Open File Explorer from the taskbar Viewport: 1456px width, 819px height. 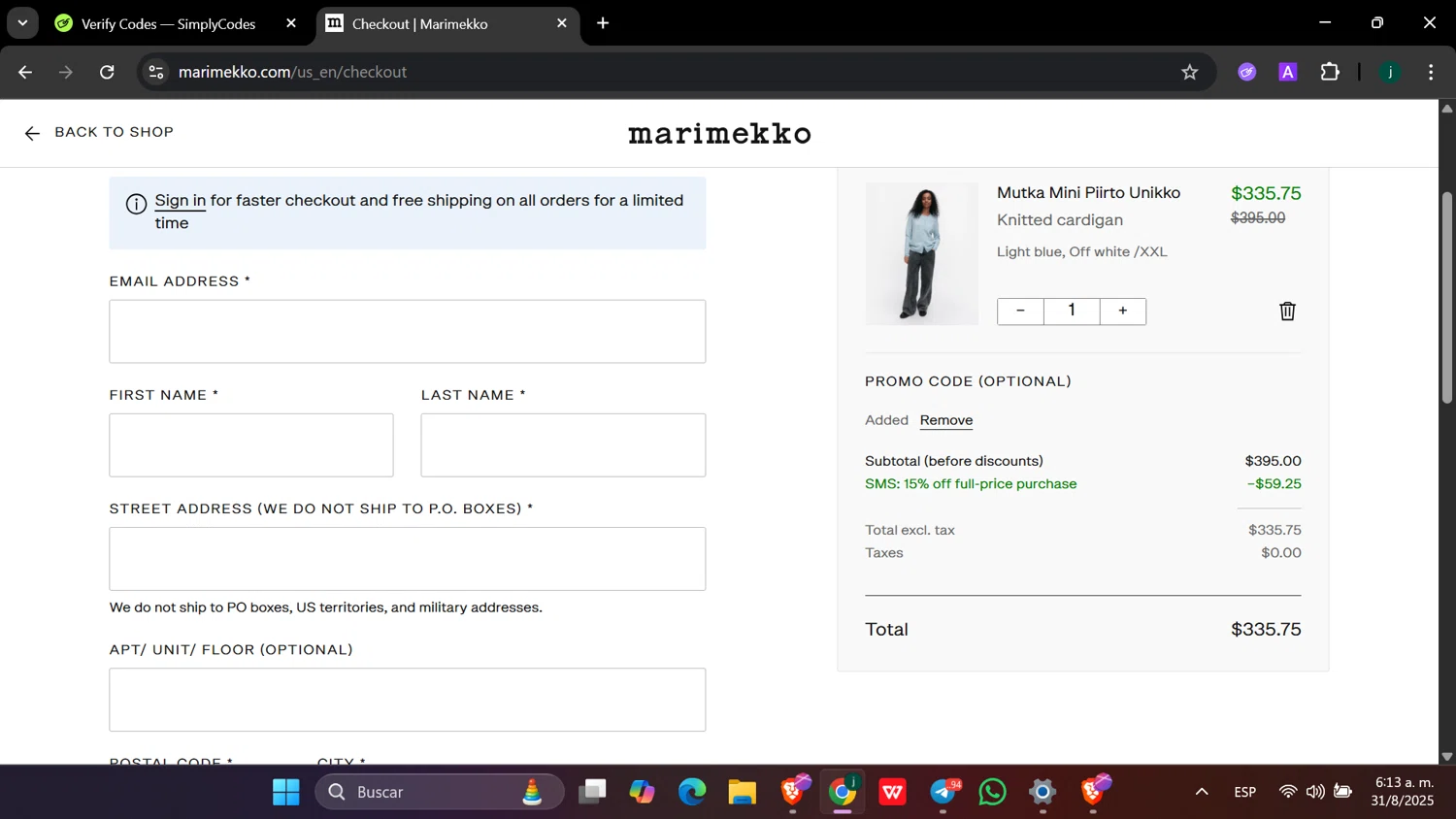pyautogui.click(x=743, y=792)
